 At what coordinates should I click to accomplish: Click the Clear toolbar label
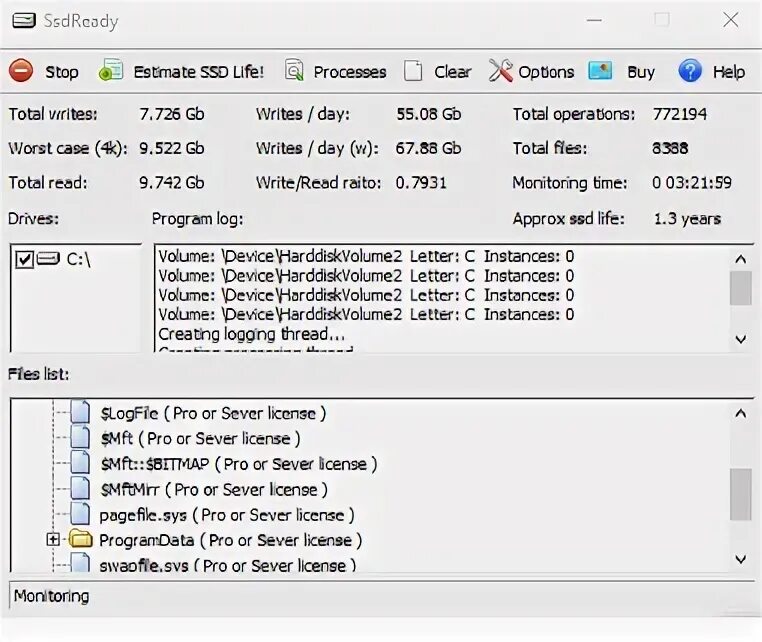[x=453, y=72]
